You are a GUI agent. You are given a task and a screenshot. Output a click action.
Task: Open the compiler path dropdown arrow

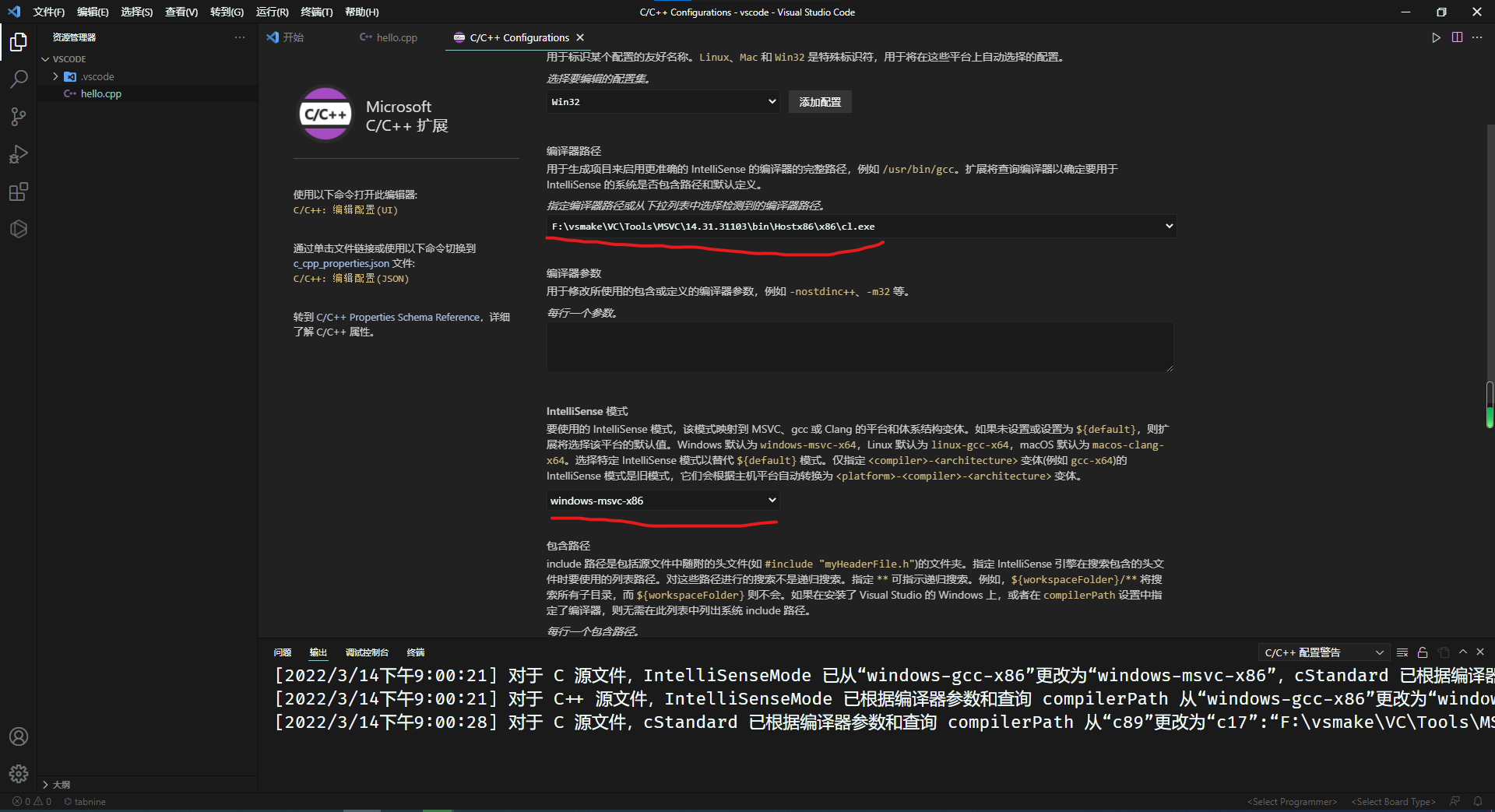[1169, 227]
